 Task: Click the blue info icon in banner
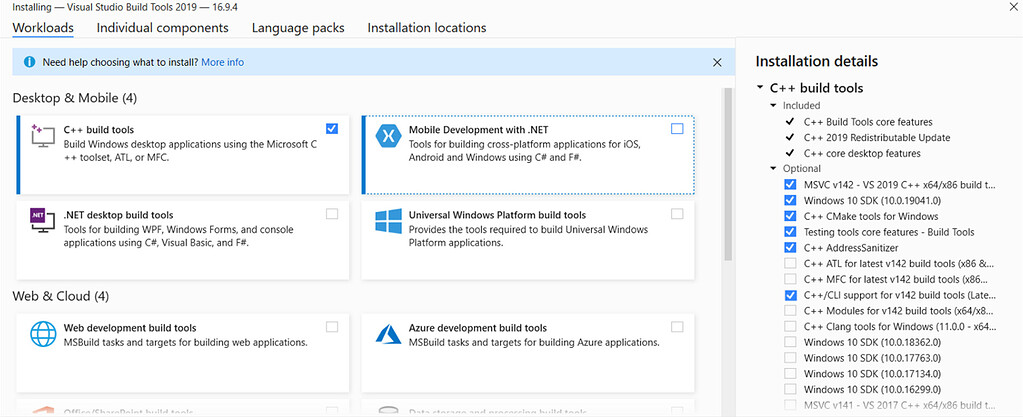pyautogui.click(x=28, y=62)
